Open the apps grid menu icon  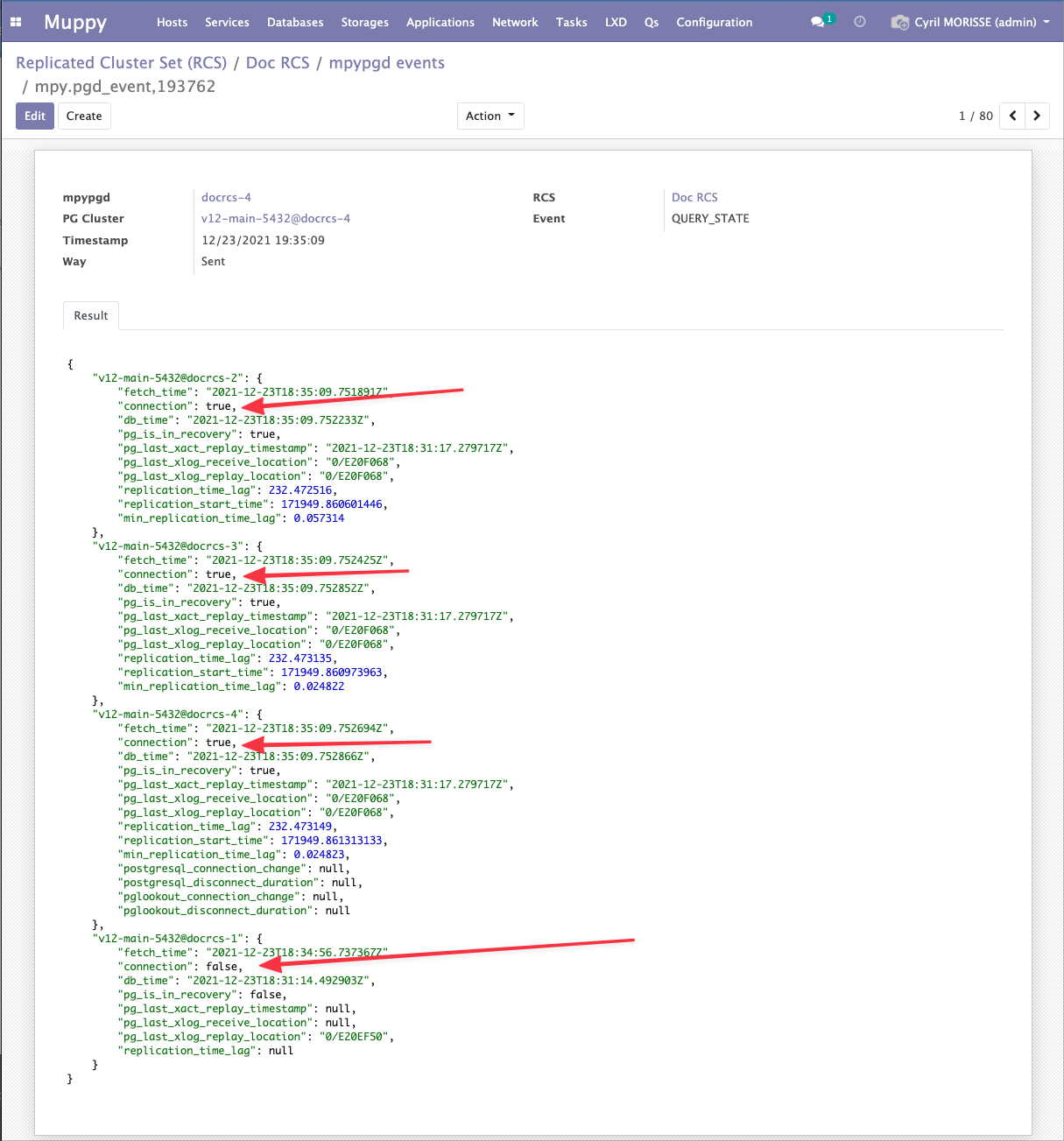pyautogui.click(x=16, y=22)
